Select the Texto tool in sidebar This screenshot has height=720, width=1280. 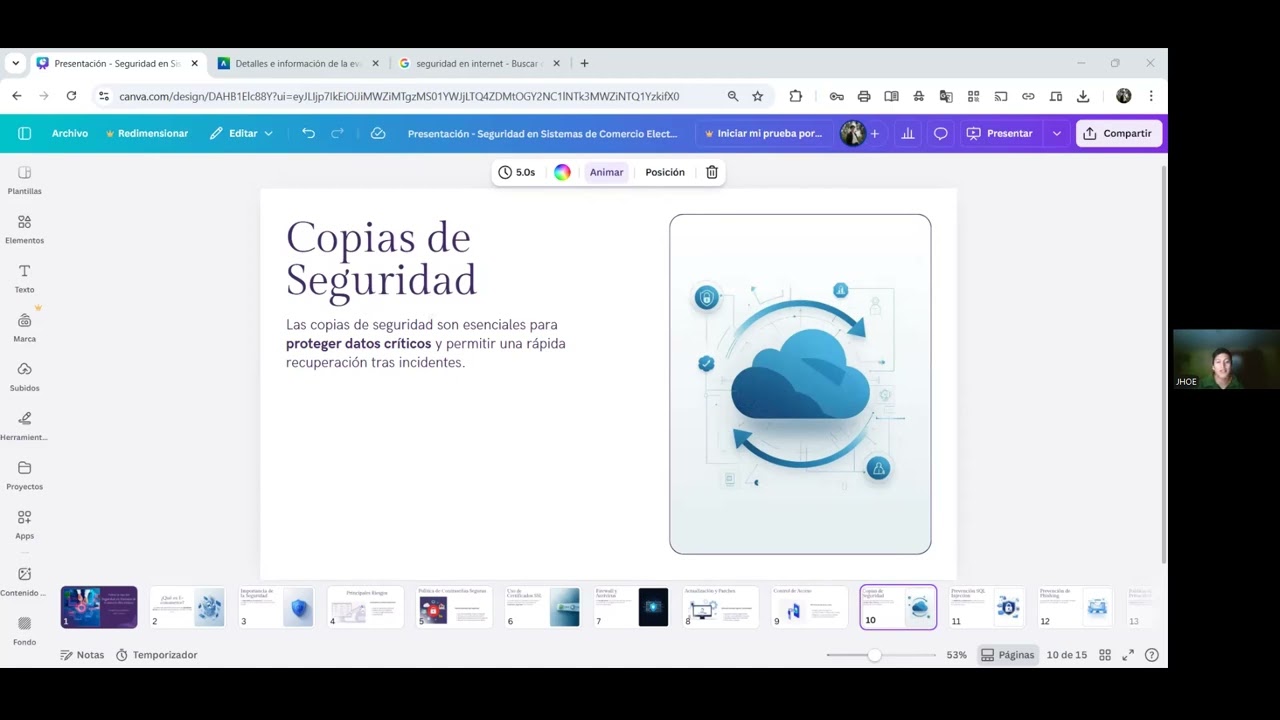coord(24,278)
